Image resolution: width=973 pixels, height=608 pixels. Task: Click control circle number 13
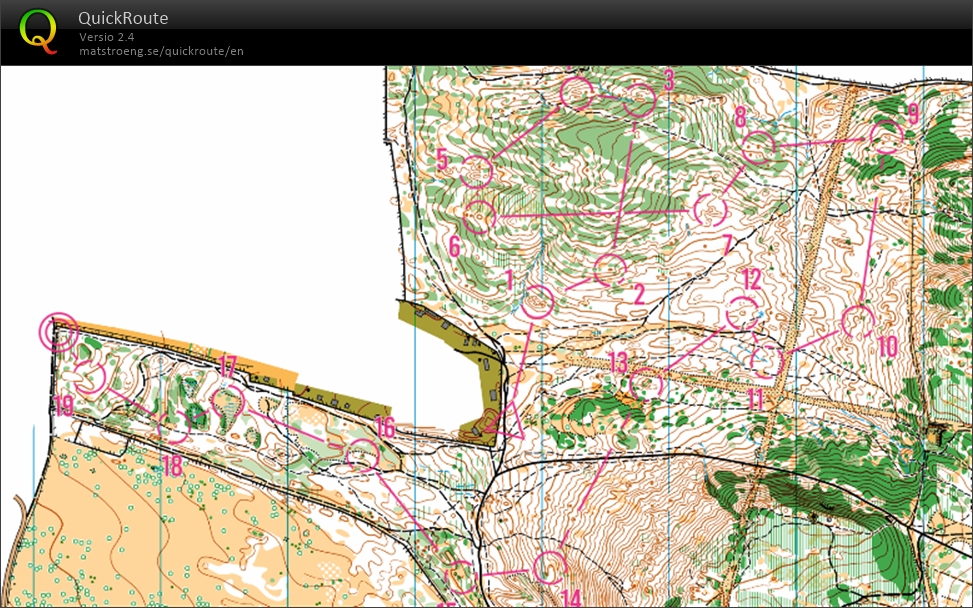[x=647, y=384]
